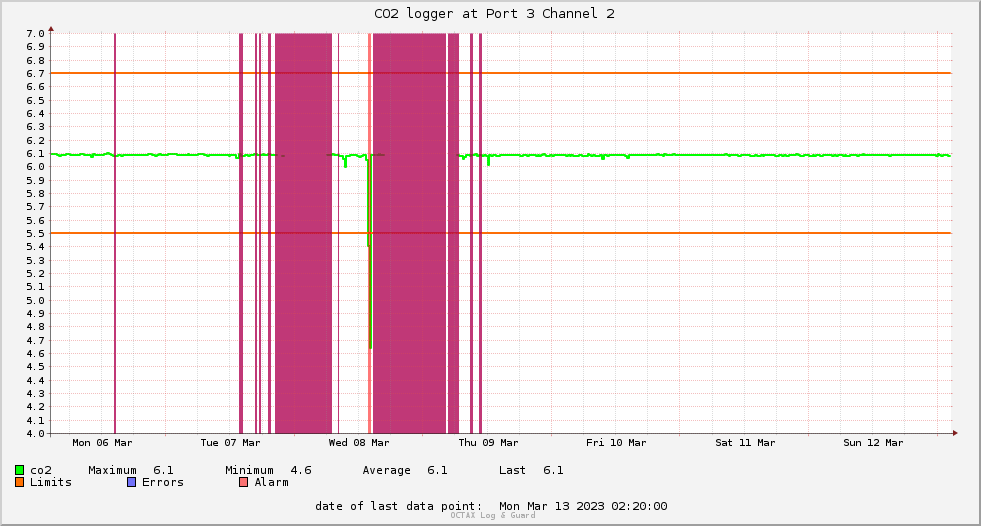Click the 'Sat 11 Mar' axis label
Viewport: 981px width, 526px height.
coord(745,443)
